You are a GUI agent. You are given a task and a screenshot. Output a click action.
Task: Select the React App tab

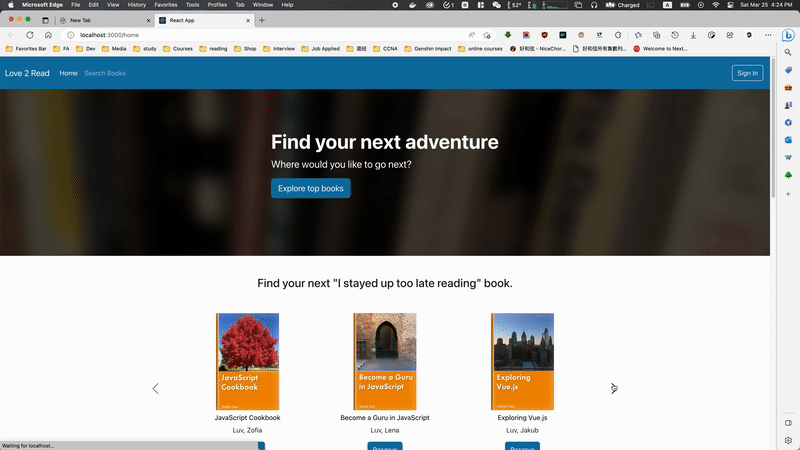click(204, 20)
